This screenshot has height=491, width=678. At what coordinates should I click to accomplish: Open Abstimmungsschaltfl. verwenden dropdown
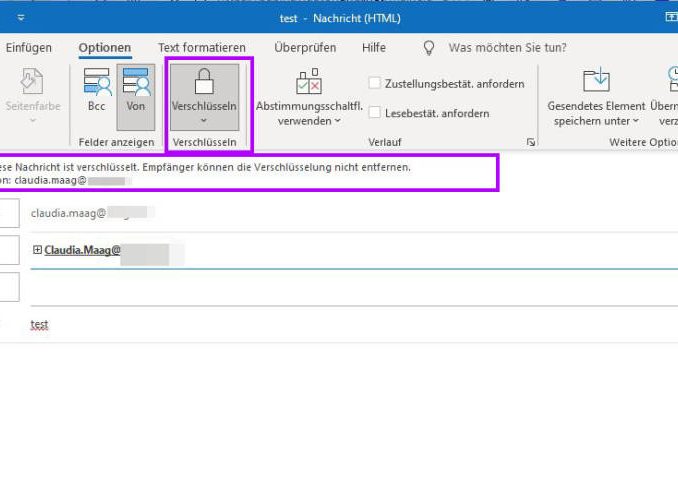click(337, 121)
